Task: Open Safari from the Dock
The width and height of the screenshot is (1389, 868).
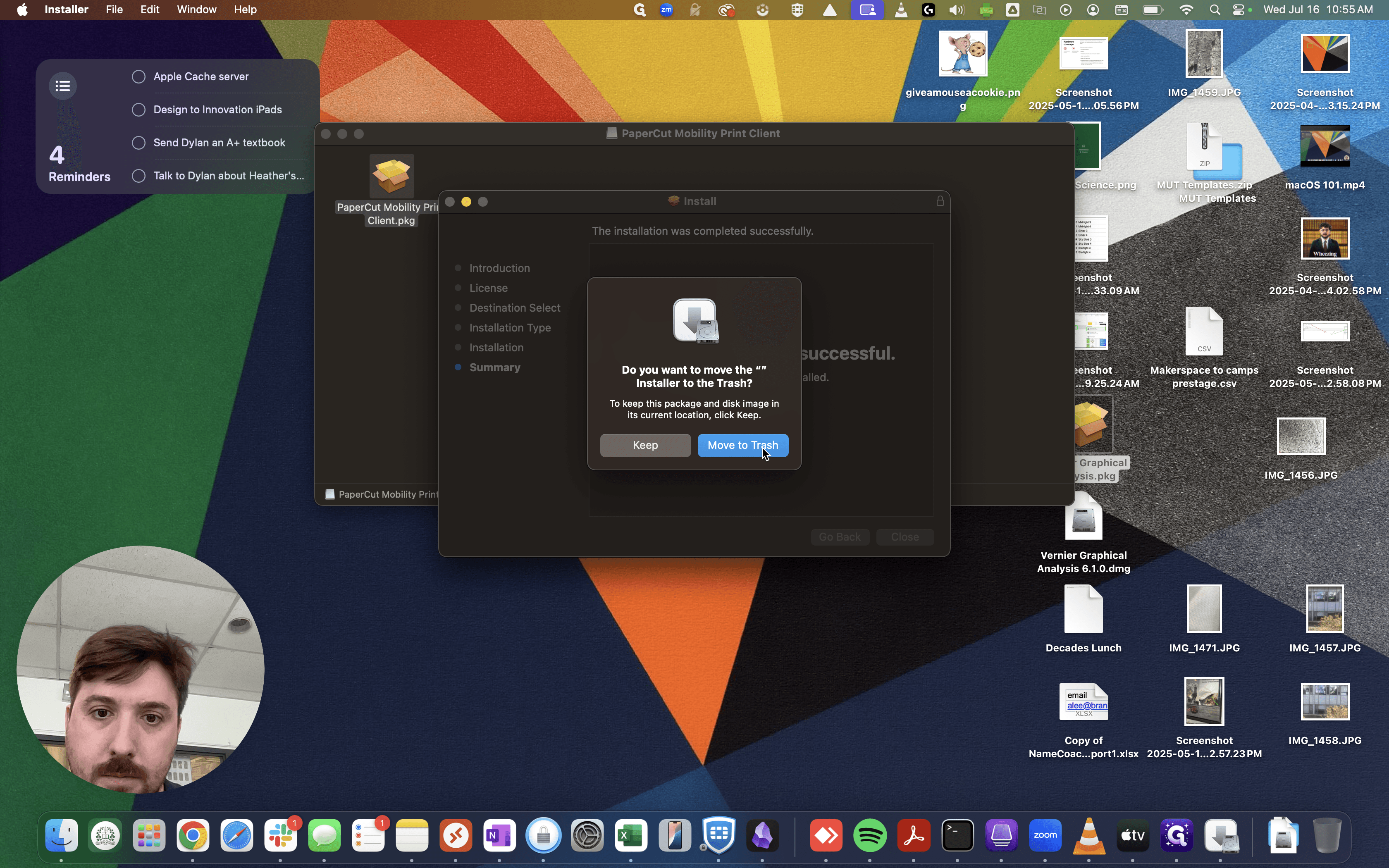Action: (x=237, y=835)
